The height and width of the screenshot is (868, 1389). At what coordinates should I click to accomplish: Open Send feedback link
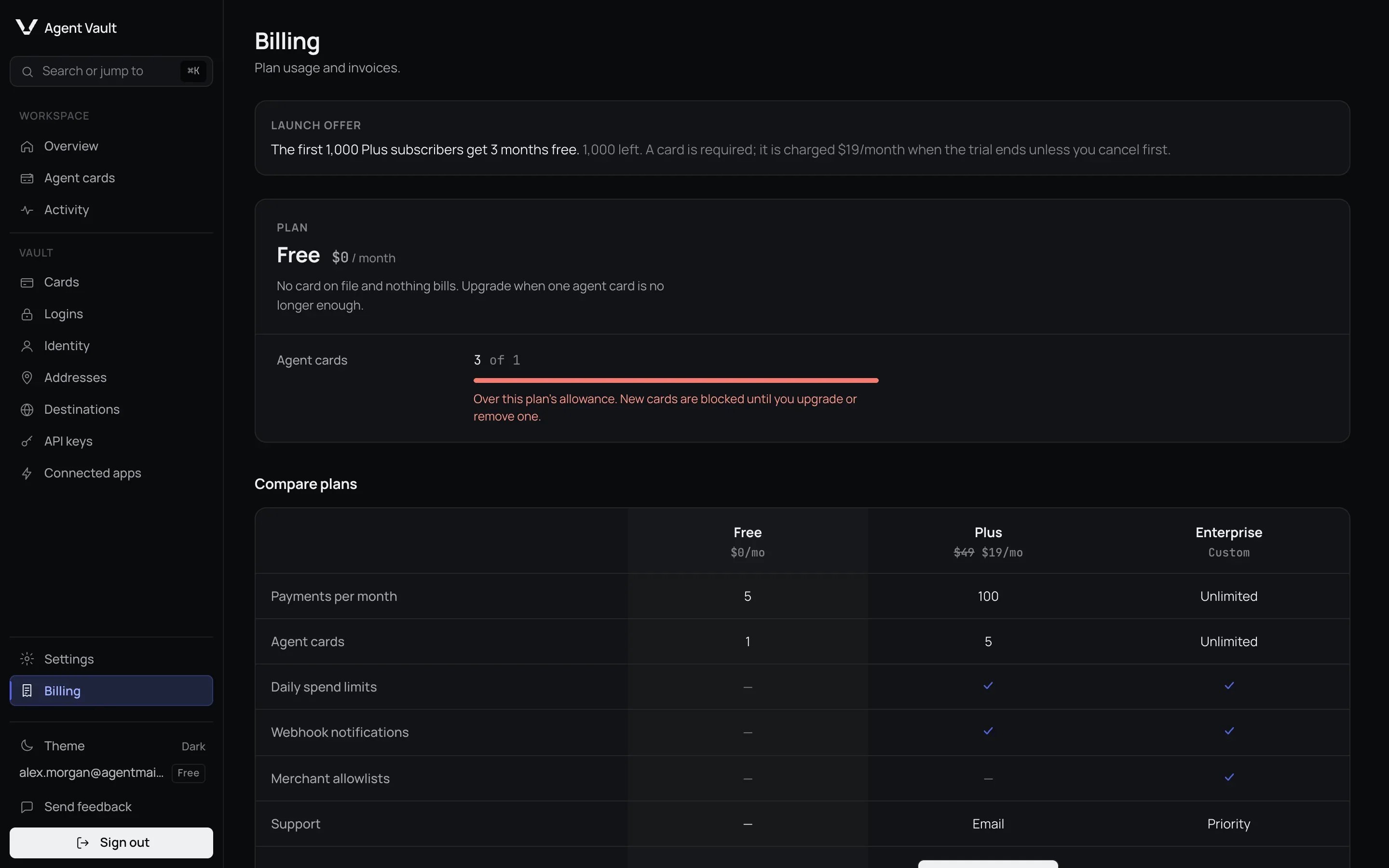click(x=111, y=807)
